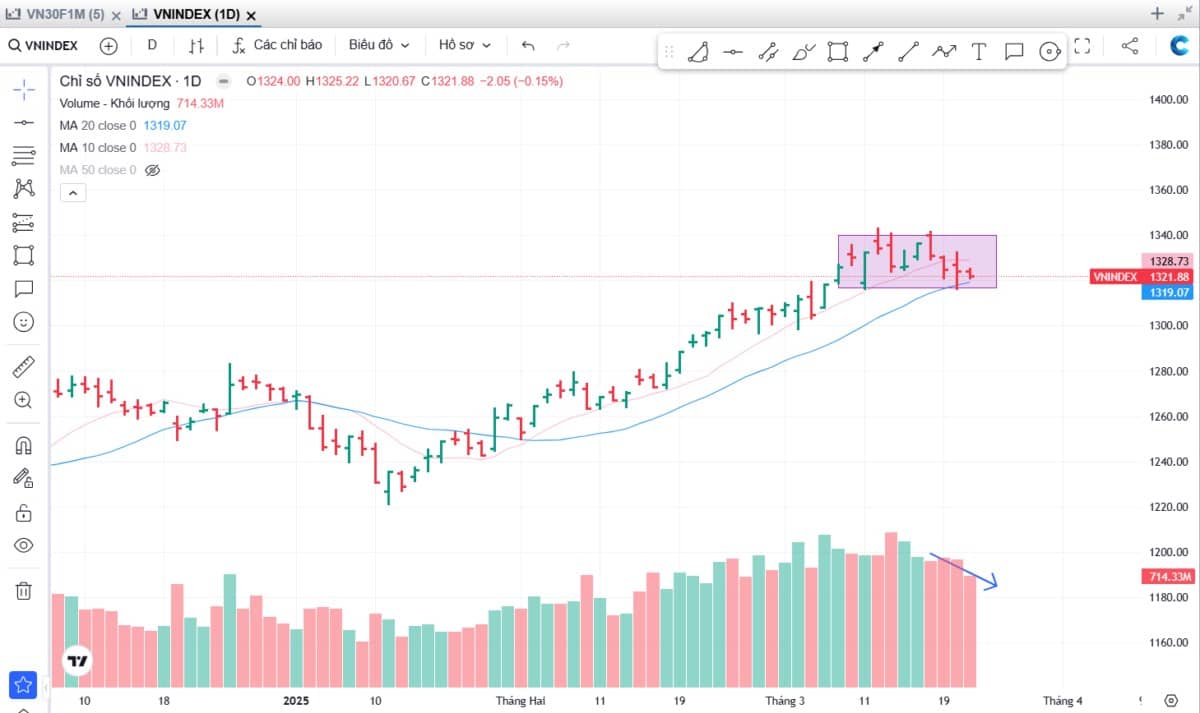Toggle lock all drawing tools
This screenshot has height=713, width=1200.
click(x=24, y=512)
